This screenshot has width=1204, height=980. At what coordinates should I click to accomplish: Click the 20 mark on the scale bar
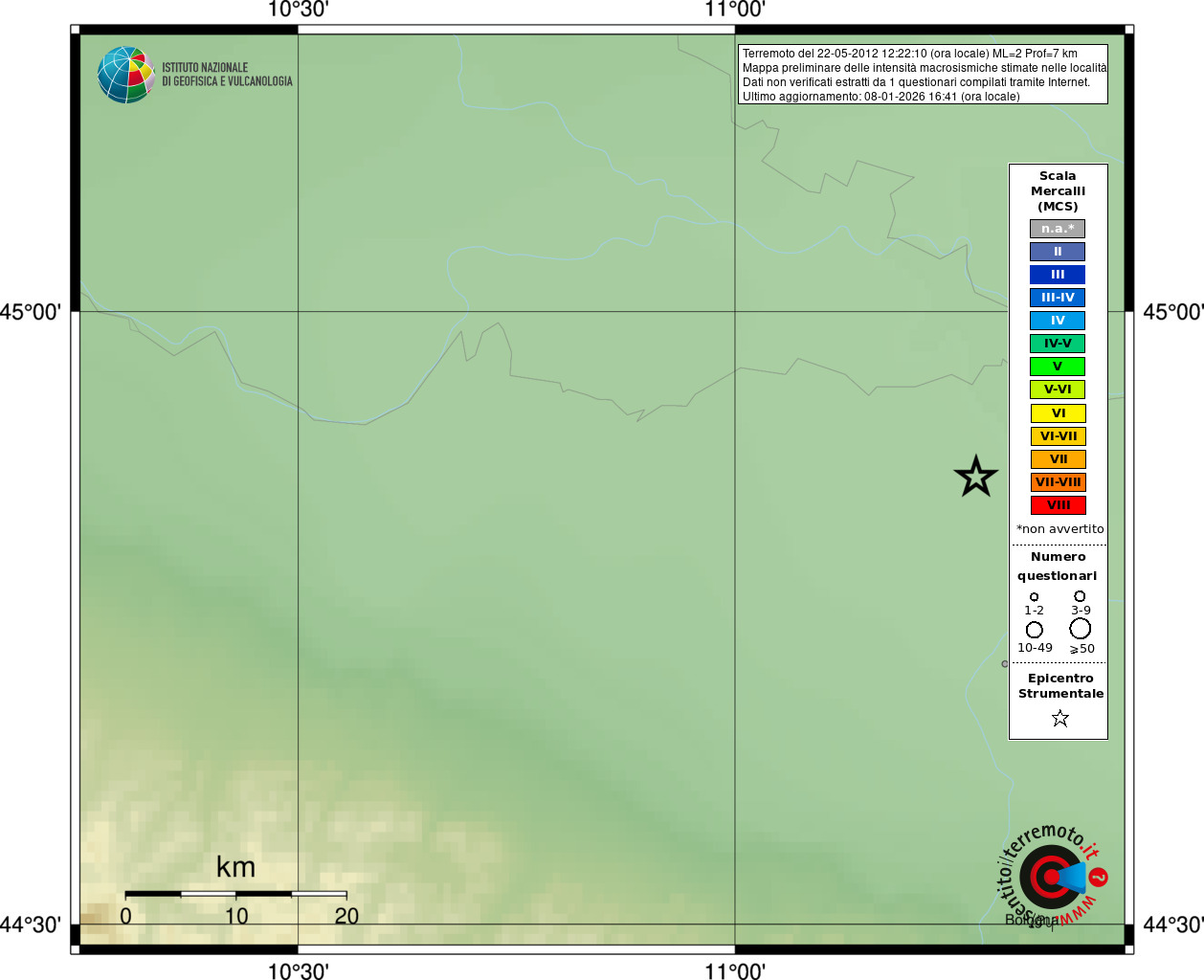click(346, 916)
